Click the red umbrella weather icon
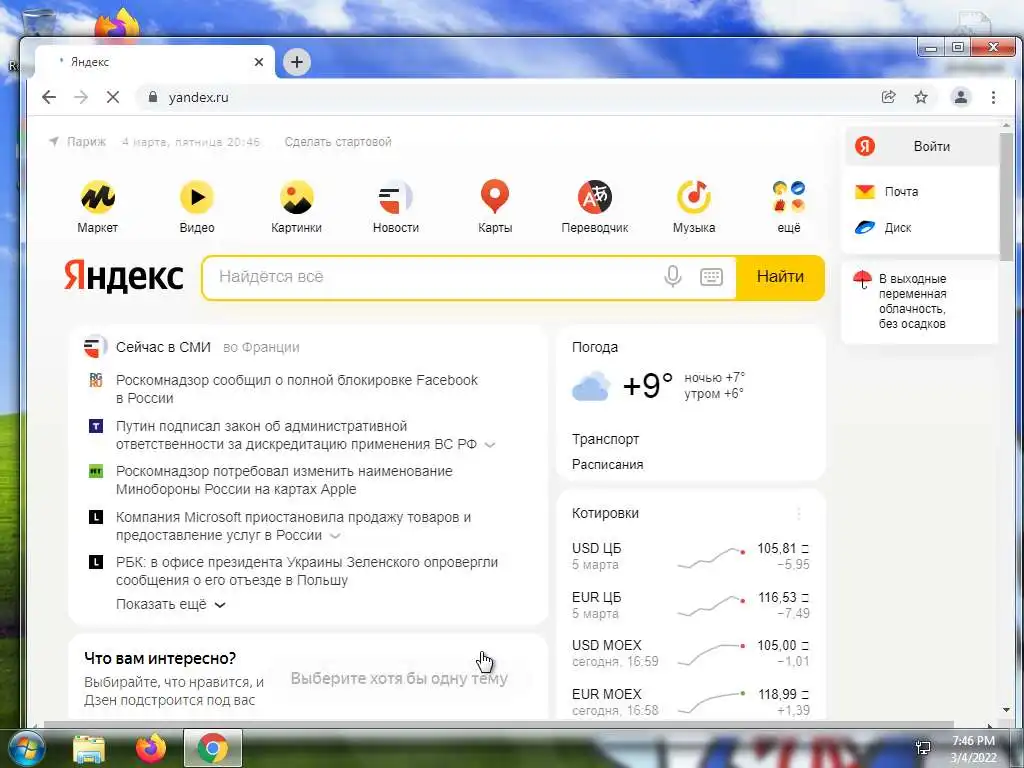This screenshot has width=1024, height=768. (x=862, y=280)
